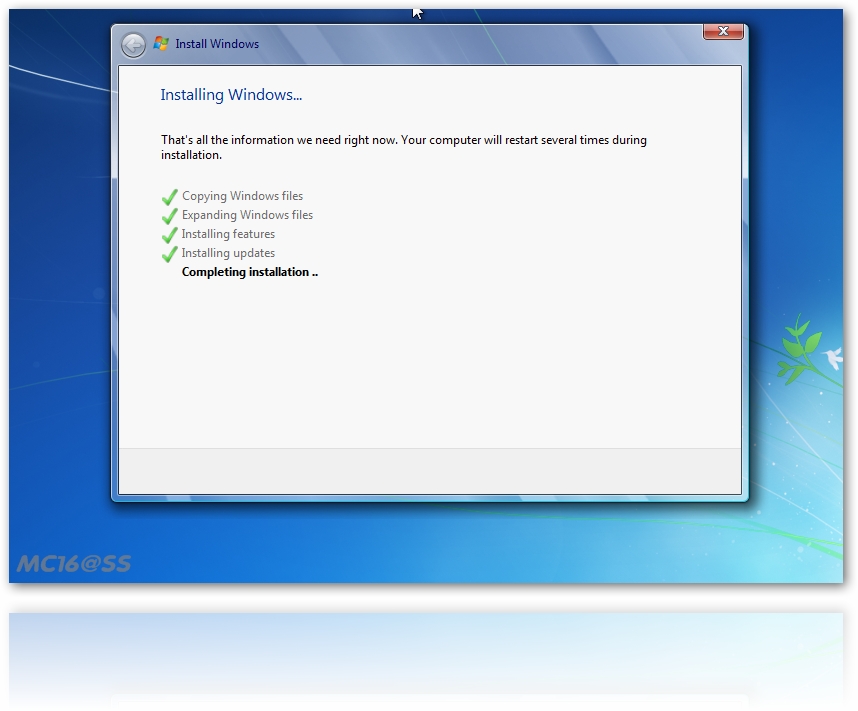Select the 'Installing updates' step text
The width and height of the screenshot is (858, 711).
(x=228, y=253)
